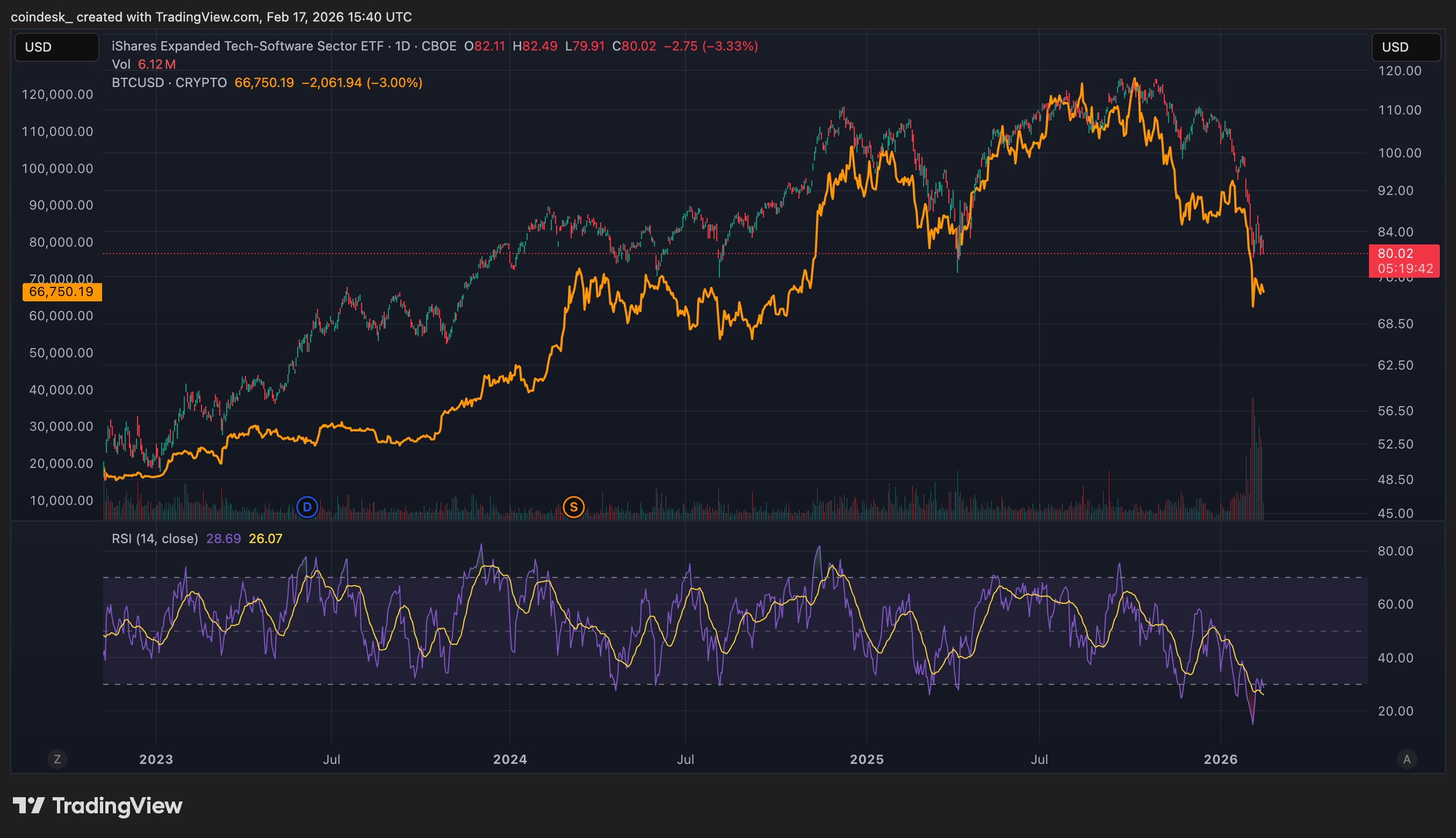Click the 2024 label on time axis

[x=510, y=759]
